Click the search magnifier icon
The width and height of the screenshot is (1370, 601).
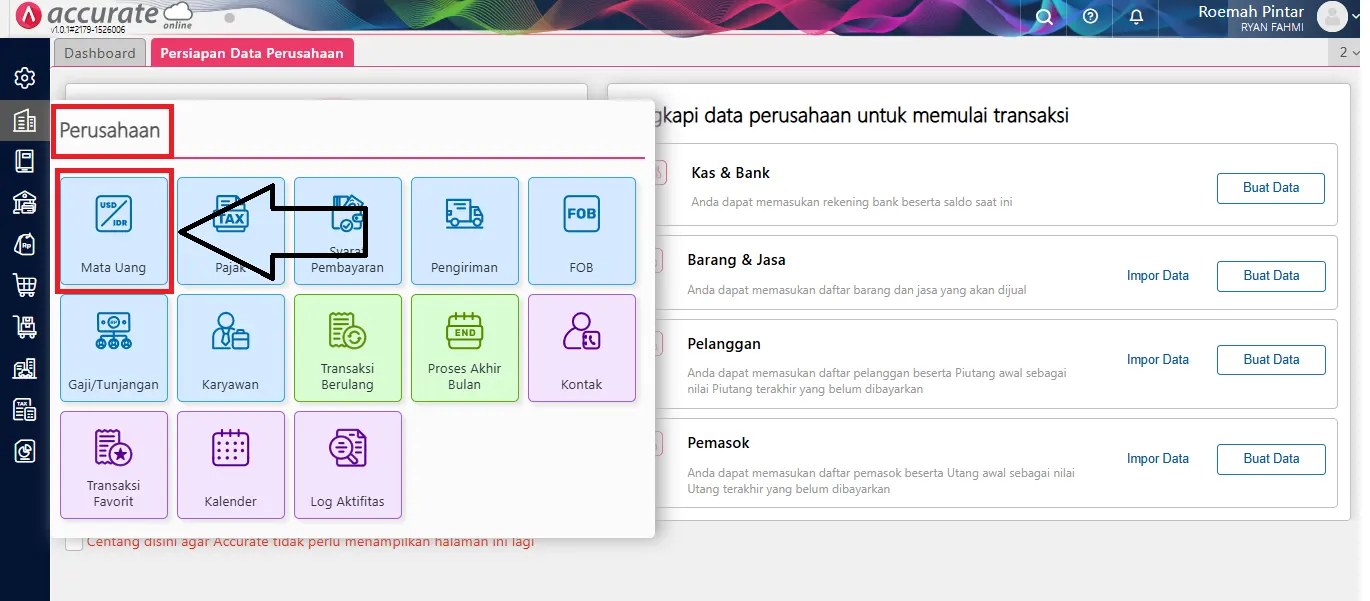click(x=1044, y=17)
